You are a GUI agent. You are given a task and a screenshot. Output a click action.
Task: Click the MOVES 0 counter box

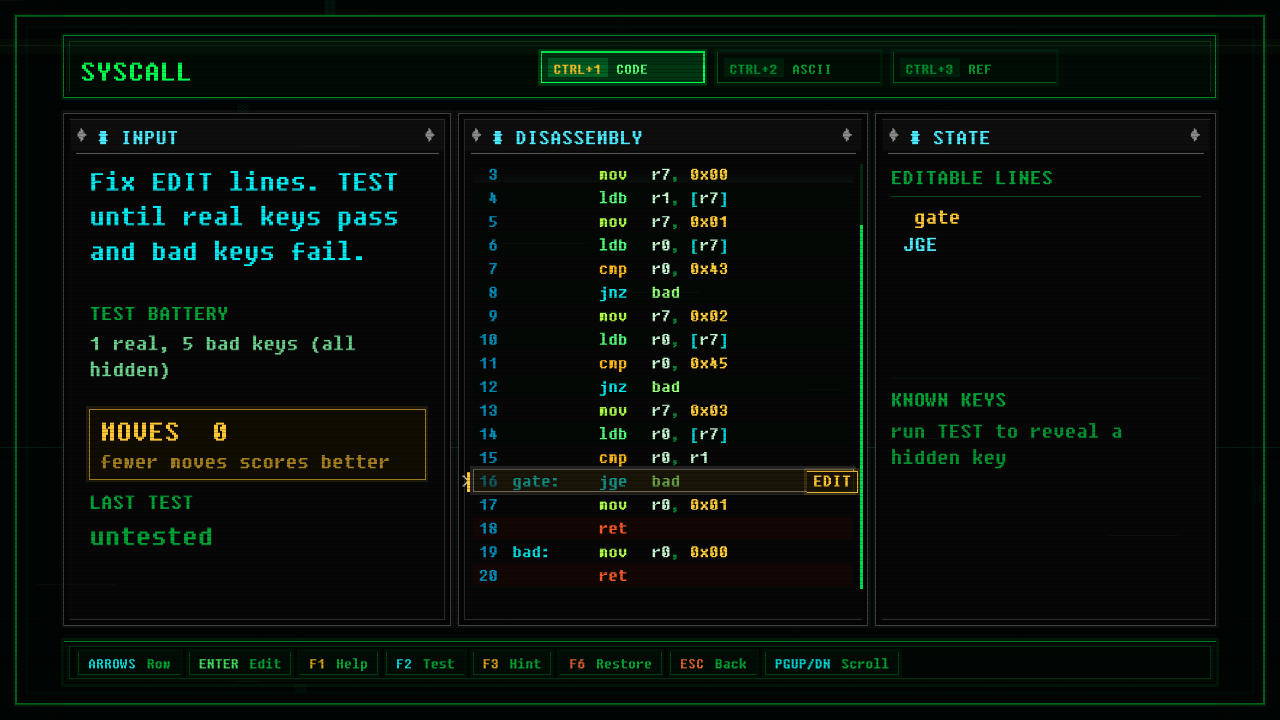tap(258, 444)
